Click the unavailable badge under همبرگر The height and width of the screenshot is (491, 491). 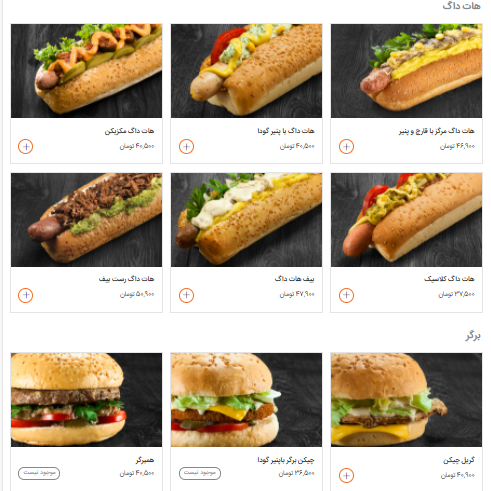tap(39, 473)
